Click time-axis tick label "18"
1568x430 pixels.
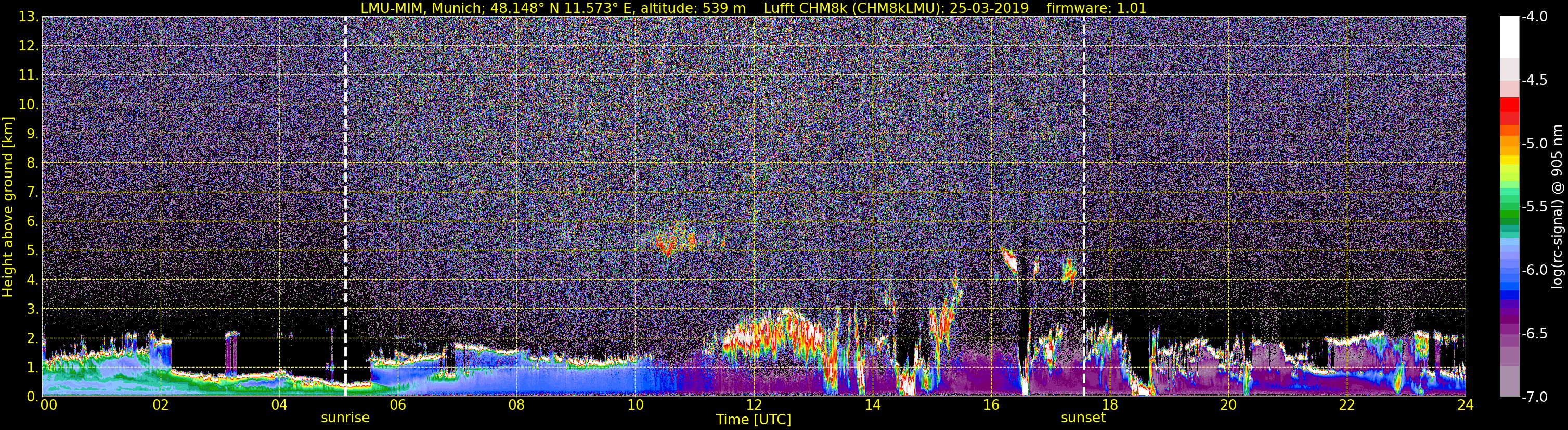(x=1110, y=404)
